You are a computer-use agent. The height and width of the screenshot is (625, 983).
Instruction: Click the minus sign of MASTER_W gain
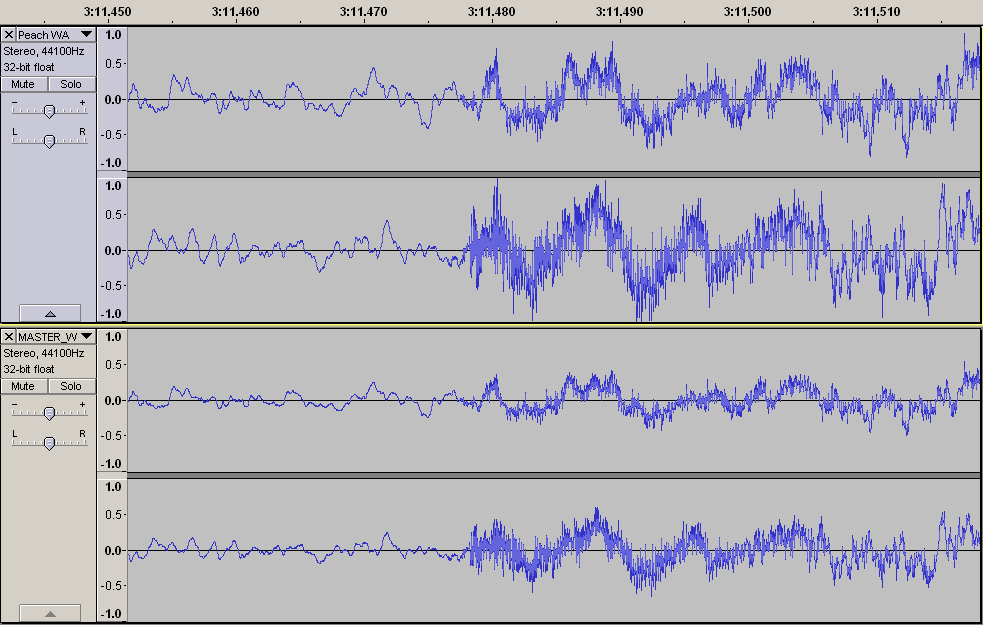(15, 404)
